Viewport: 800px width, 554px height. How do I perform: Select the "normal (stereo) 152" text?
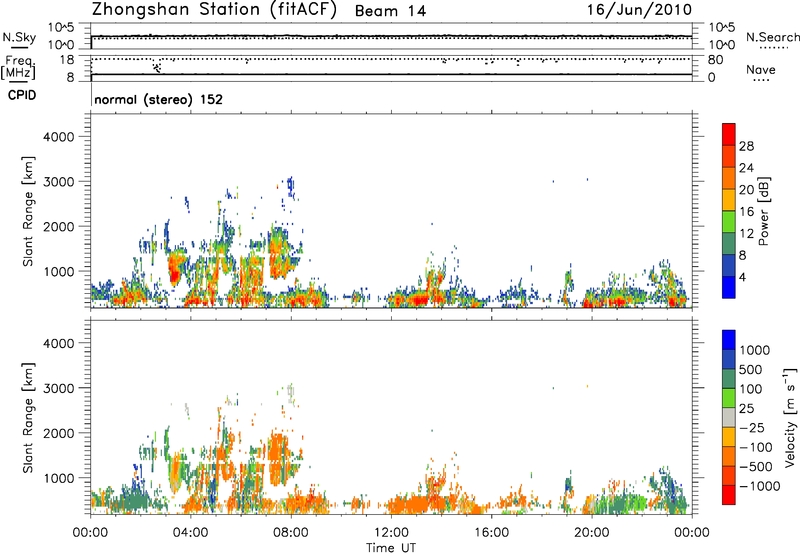[x=159, y=99]
